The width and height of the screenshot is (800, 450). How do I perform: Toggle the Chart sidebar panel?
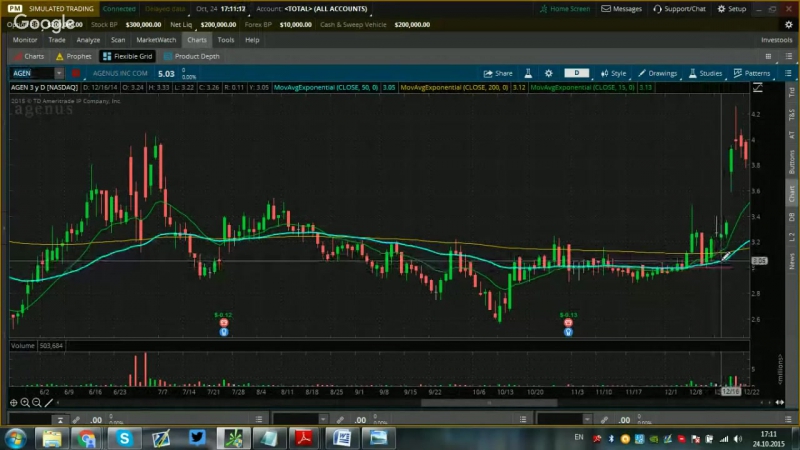tap(792, 193)
